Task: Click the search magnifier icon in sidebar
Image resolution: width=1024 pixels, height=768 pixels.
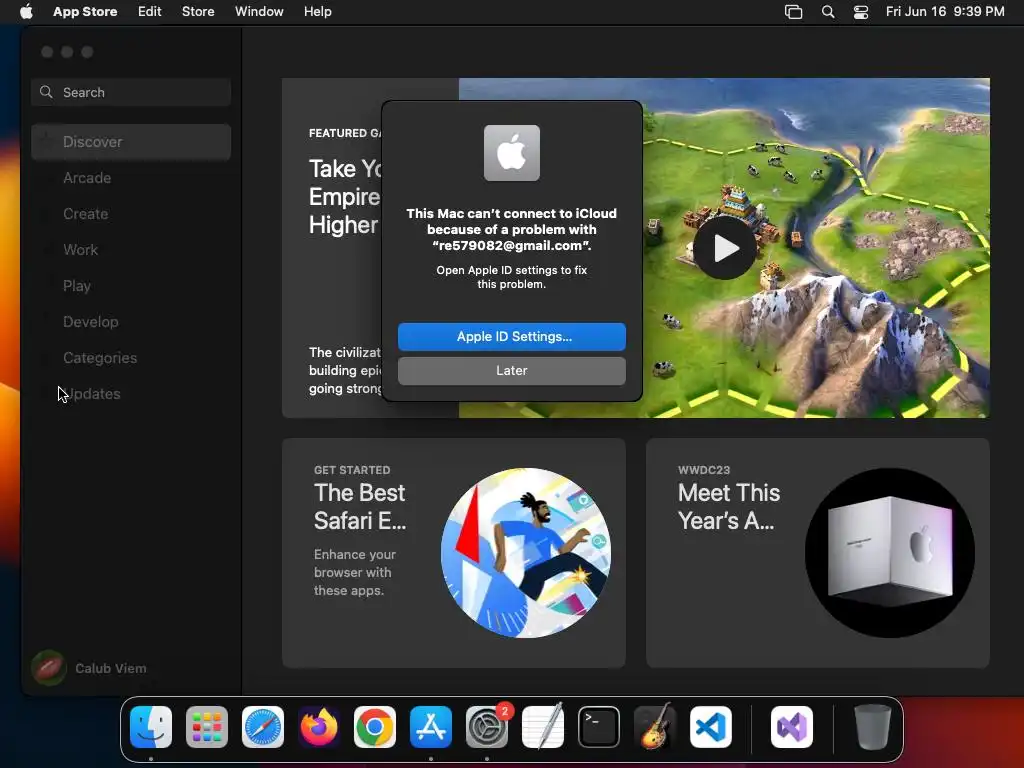Action: point(46,92)
